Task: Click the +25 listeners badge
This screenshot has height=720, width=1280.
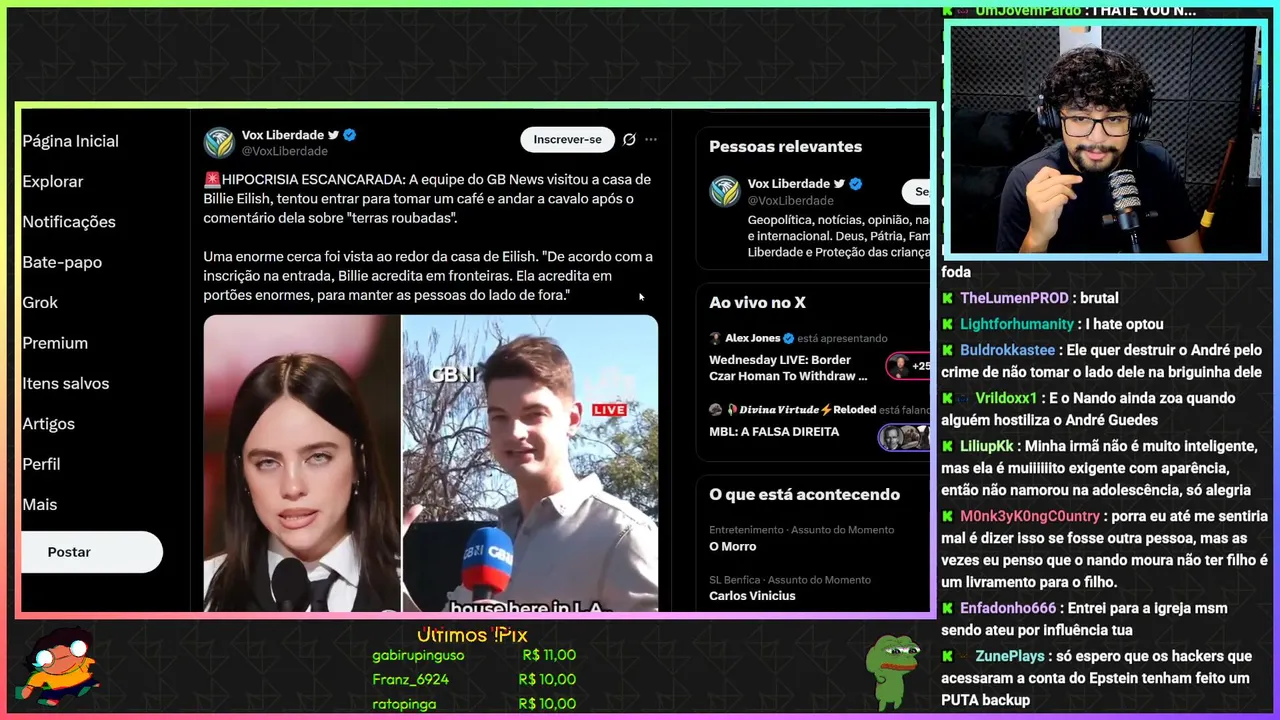Action: [909, 366]
